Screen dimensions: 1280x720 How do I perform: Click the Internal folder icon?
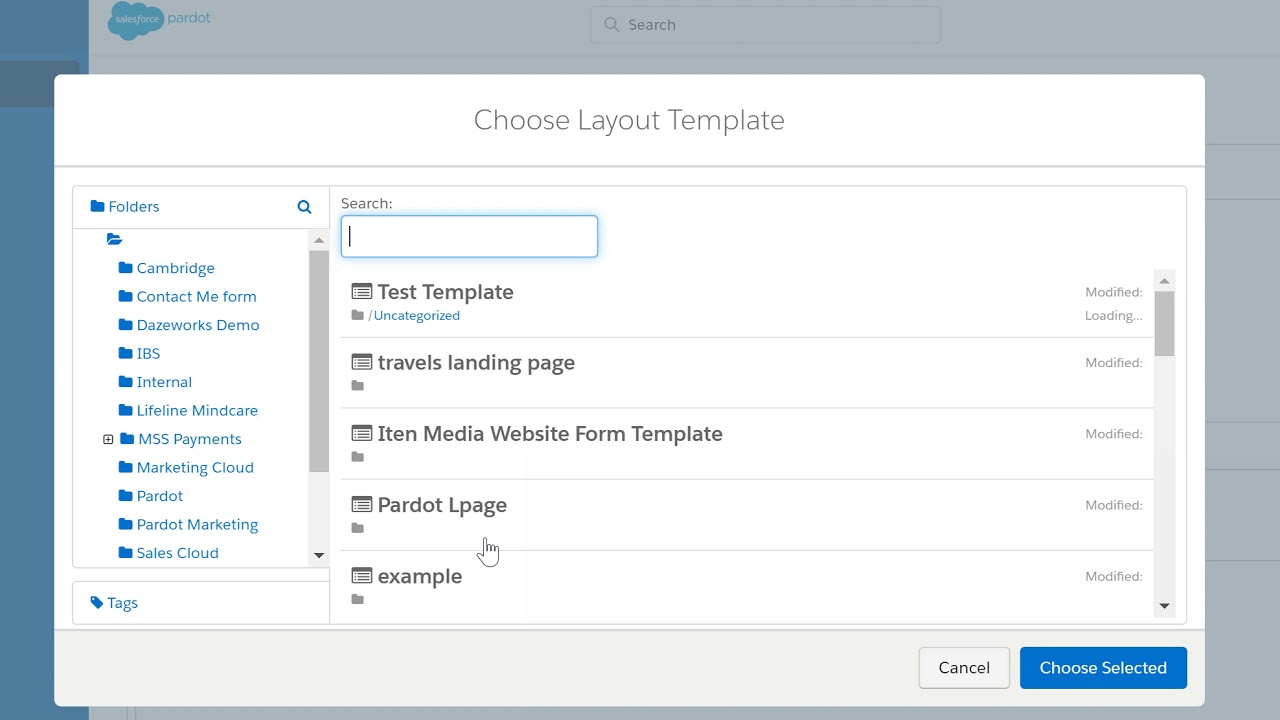click(x=125, y=382)
